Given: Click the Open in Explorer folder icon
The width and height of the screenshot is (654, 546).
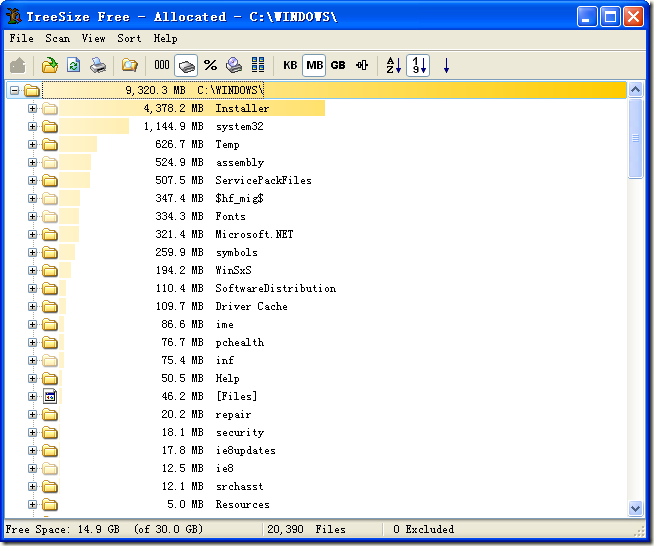Looking at the screenshot, I should [x=129, y=65].
